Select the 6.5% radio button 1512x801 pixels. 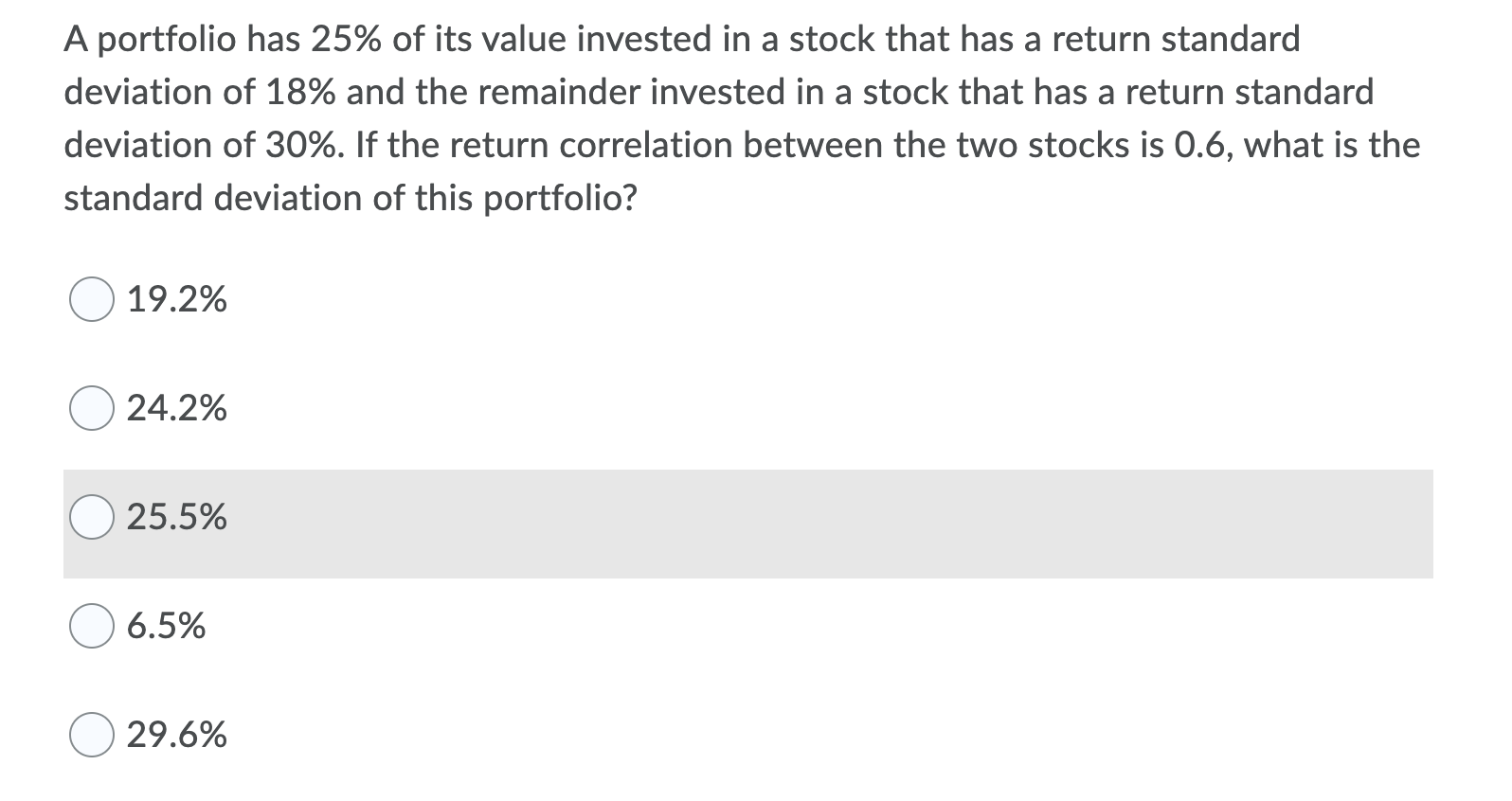pos(94,625)
